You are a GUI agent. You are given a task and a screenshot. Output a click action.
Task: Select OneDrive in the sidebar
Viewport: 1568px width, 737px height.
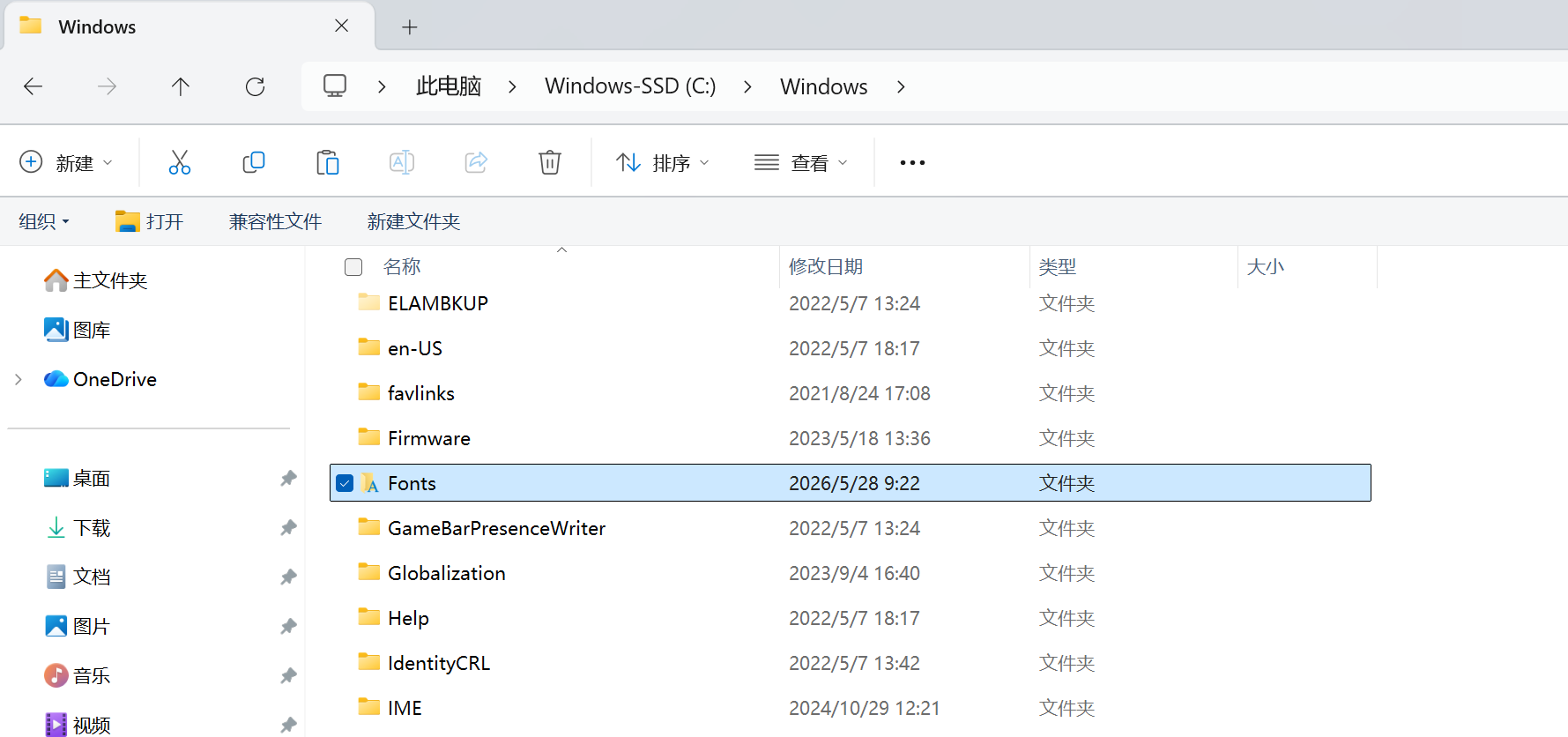(x=100, y=379)
